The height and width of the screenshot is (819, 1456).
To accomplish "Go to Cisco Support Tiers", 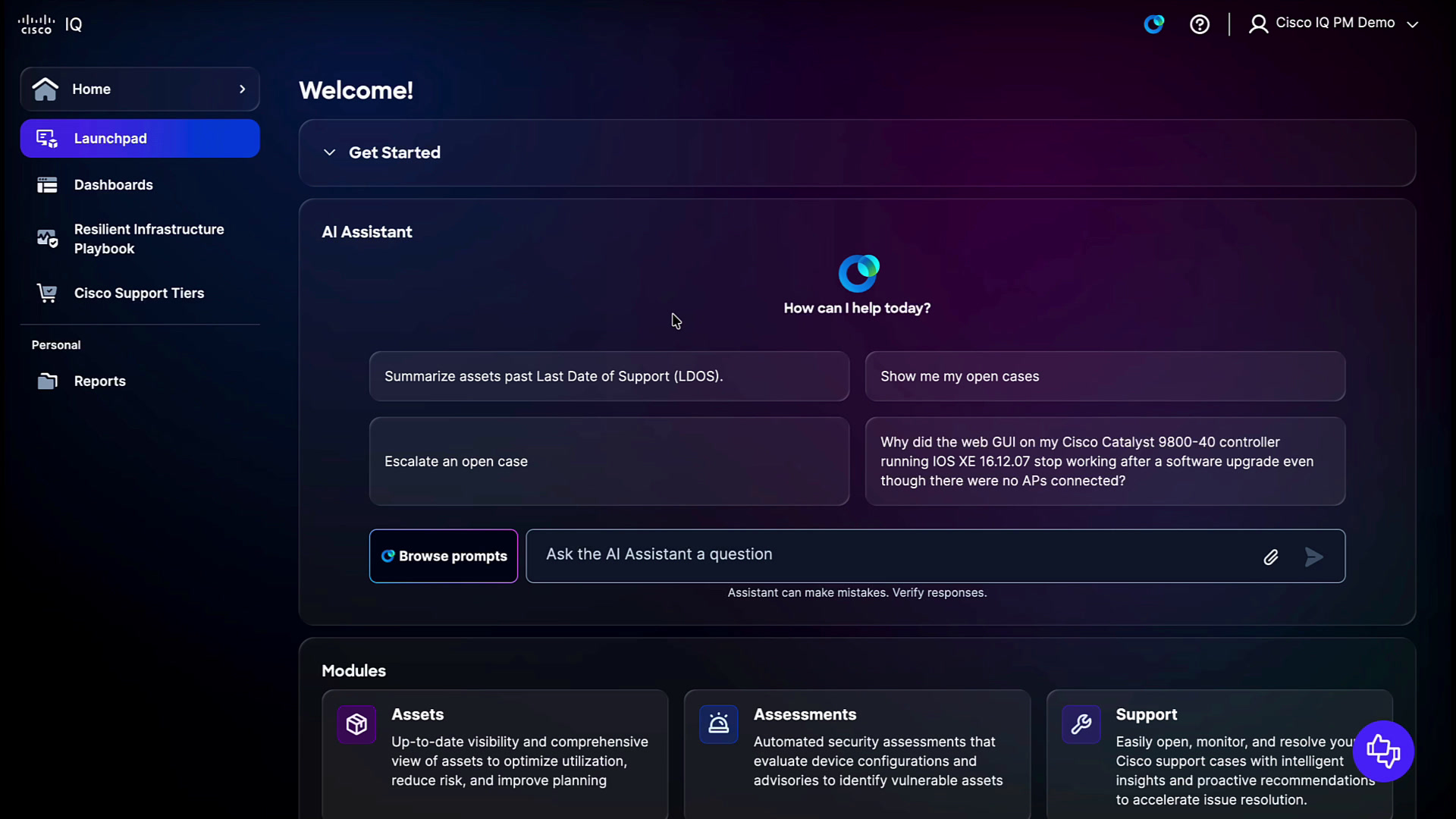I will pyautogui.click(x=140, y=293).
